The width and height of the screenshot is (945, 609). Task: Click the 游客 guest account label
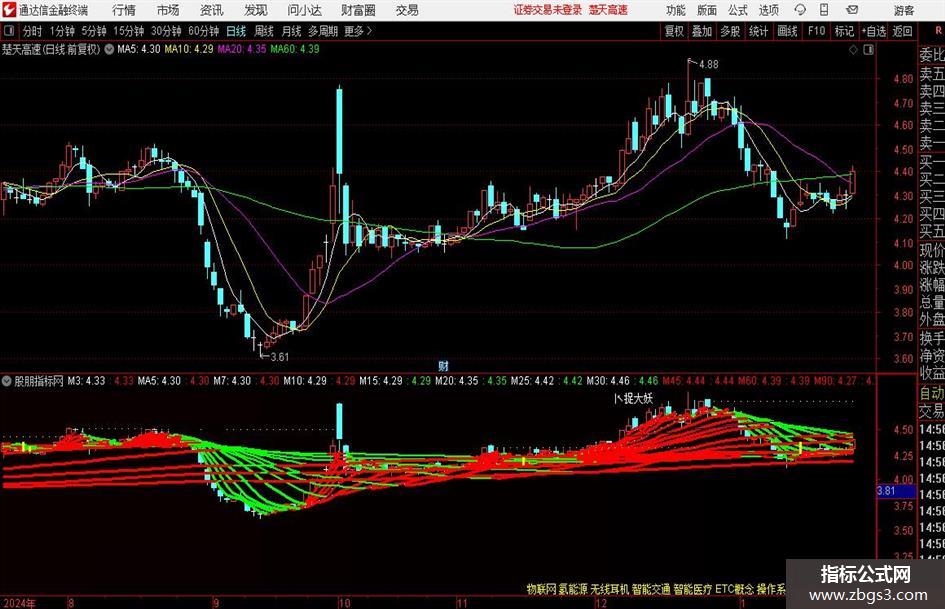[904, 10]
